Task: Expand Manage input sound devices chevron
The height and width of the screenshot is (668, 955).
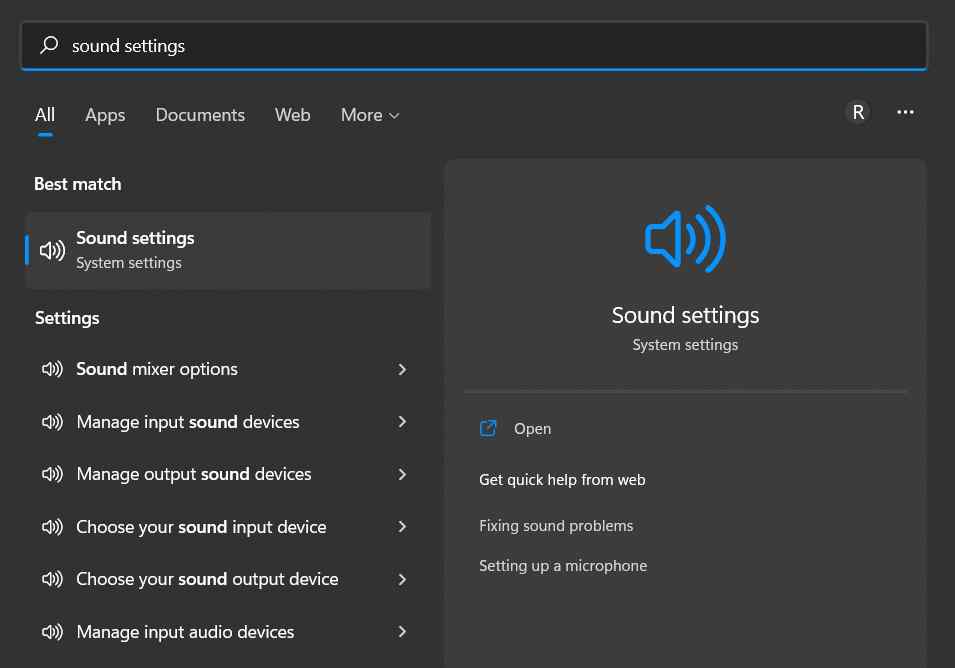Action: (402, 422)
